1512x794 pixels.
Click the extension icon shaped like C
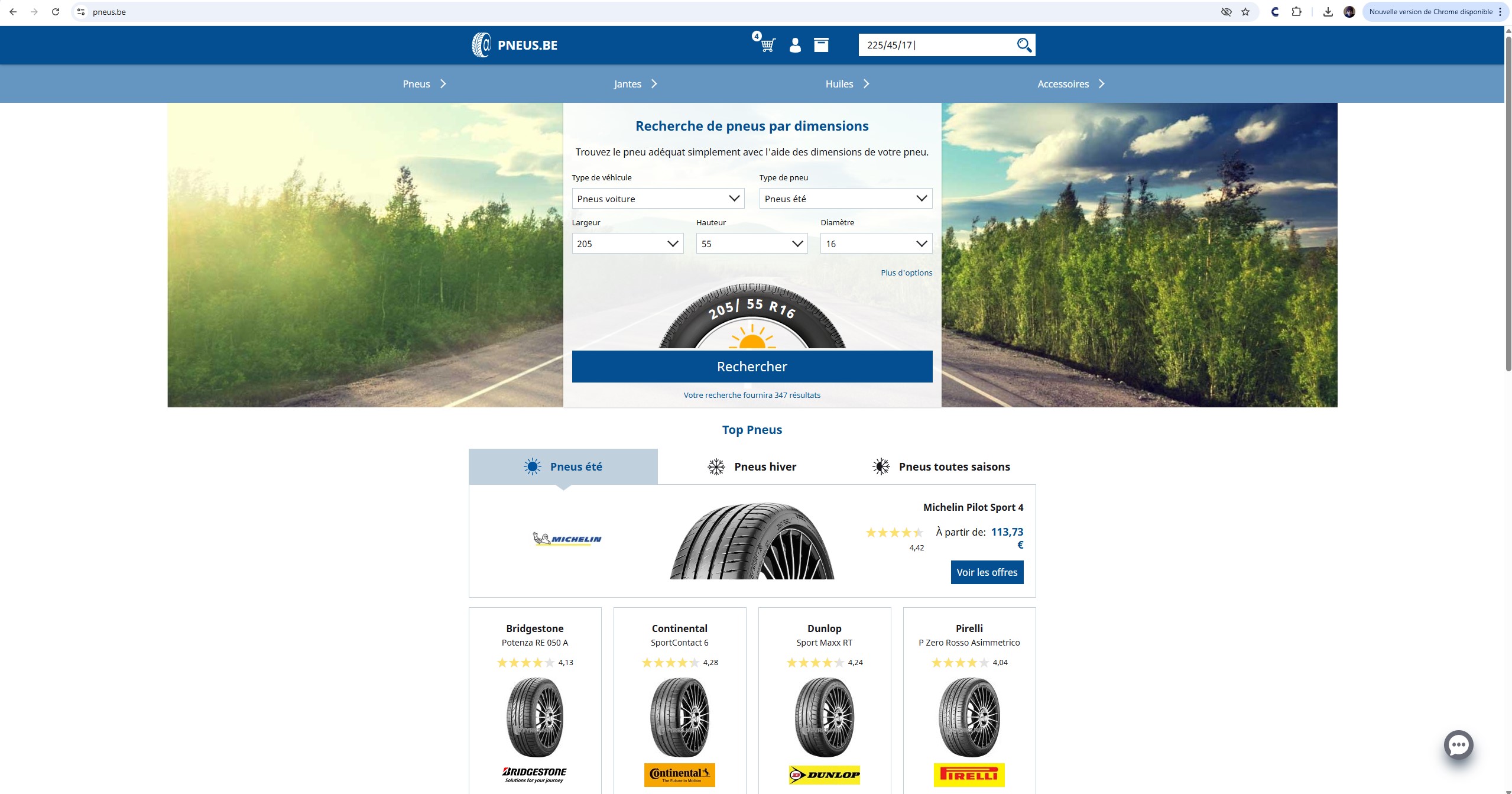click(x=1274, y=12)
